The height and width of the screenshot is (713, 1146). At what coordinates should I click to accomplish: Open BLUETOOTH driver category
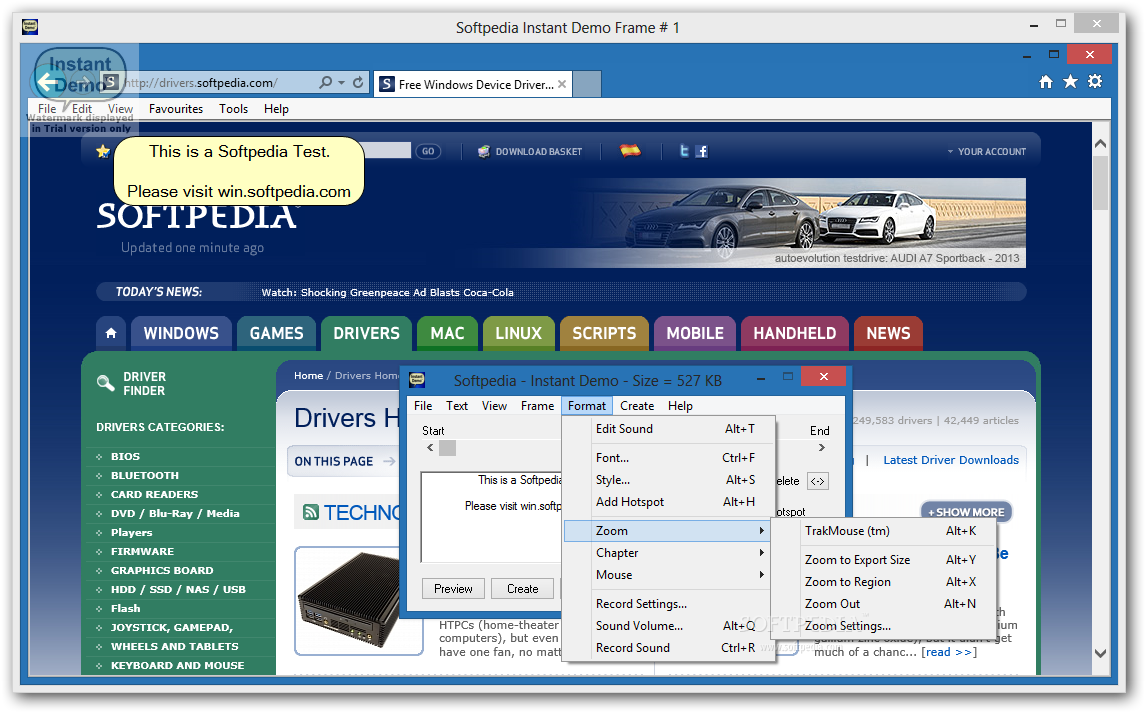(145, 476)
